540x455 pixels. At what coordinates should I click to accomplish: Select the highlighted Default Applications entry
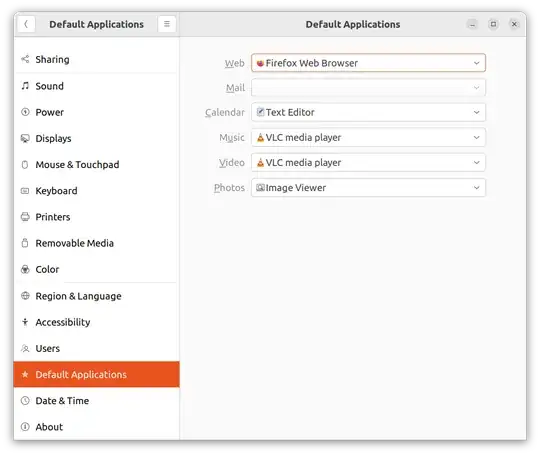click(x=96, y=374)
